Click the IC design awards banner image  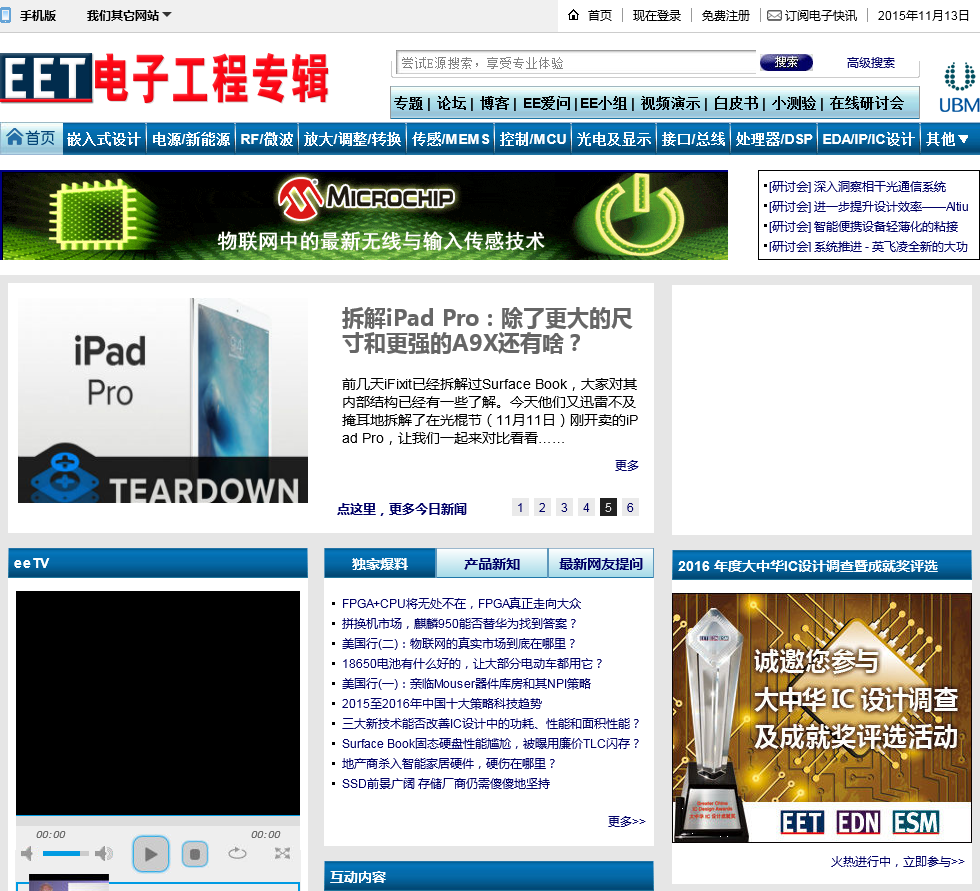pyautogui.click(x=822, y=717)
